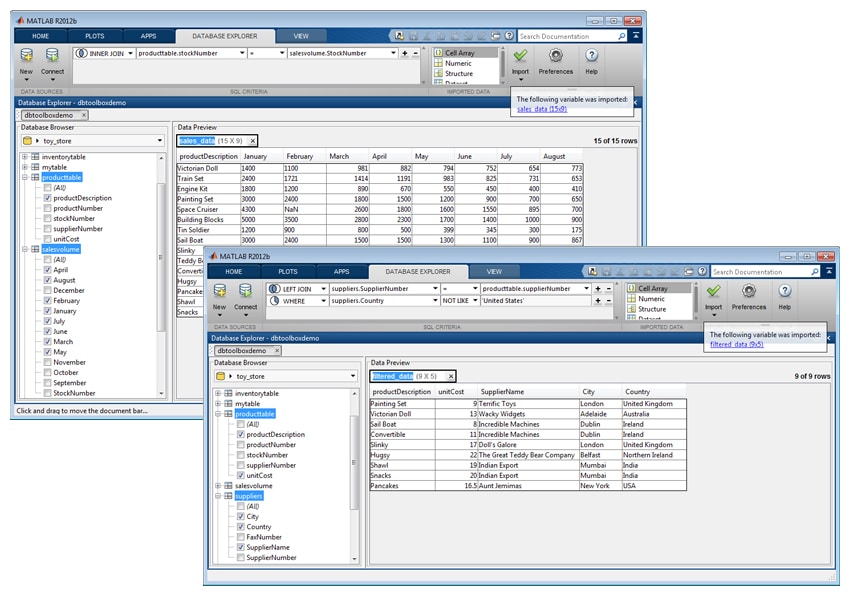850x596 pixels.
Task: Click the Help question mark in back window
Action: 592,56
